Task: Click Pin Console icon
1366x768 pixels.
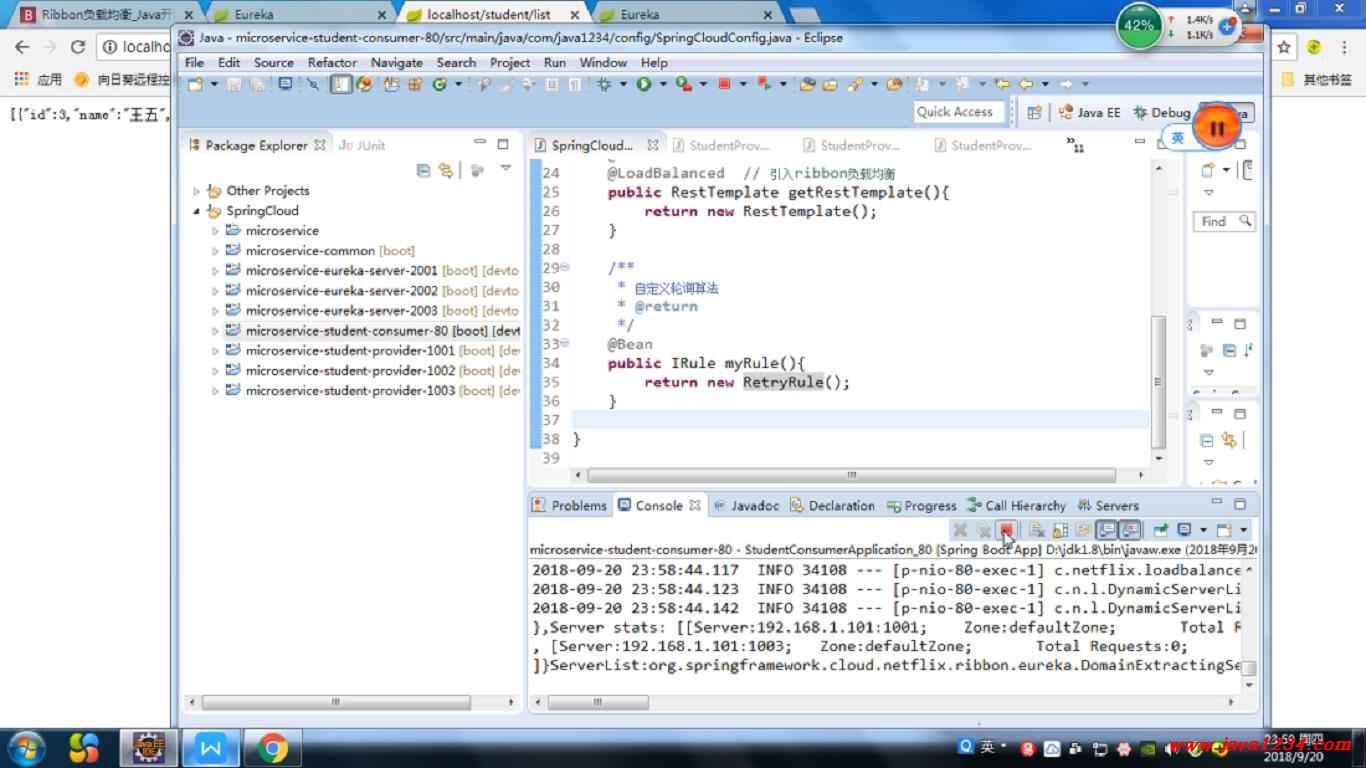Action: (x=1160, y=530)
